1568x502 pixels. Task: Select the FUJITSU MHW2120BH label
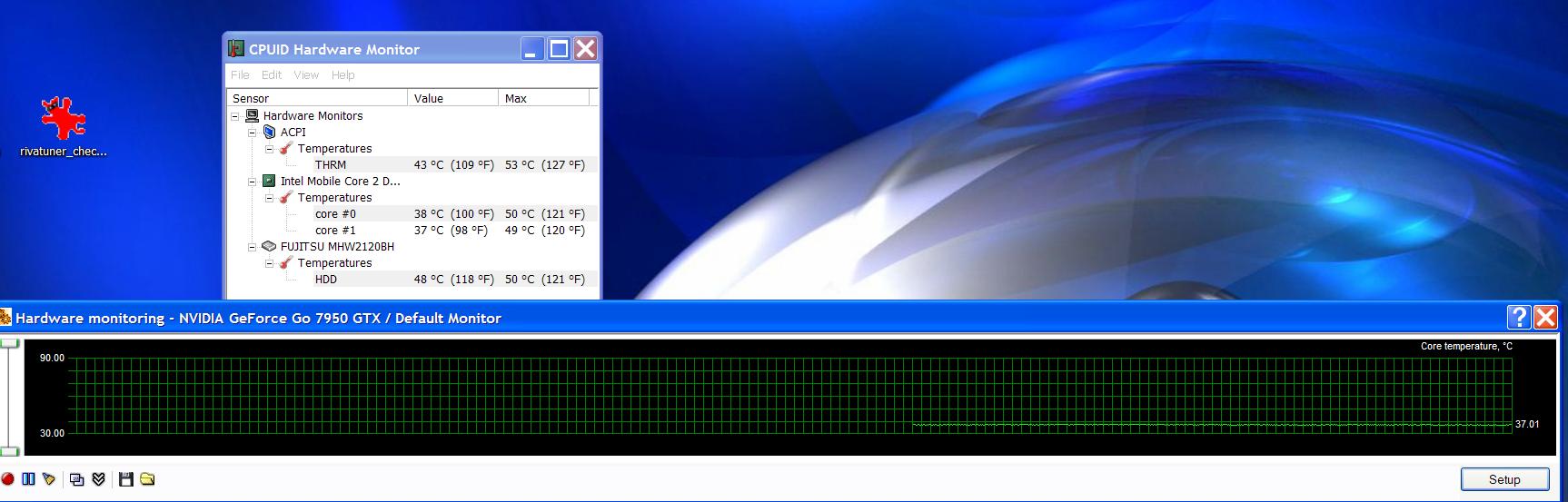337,246
